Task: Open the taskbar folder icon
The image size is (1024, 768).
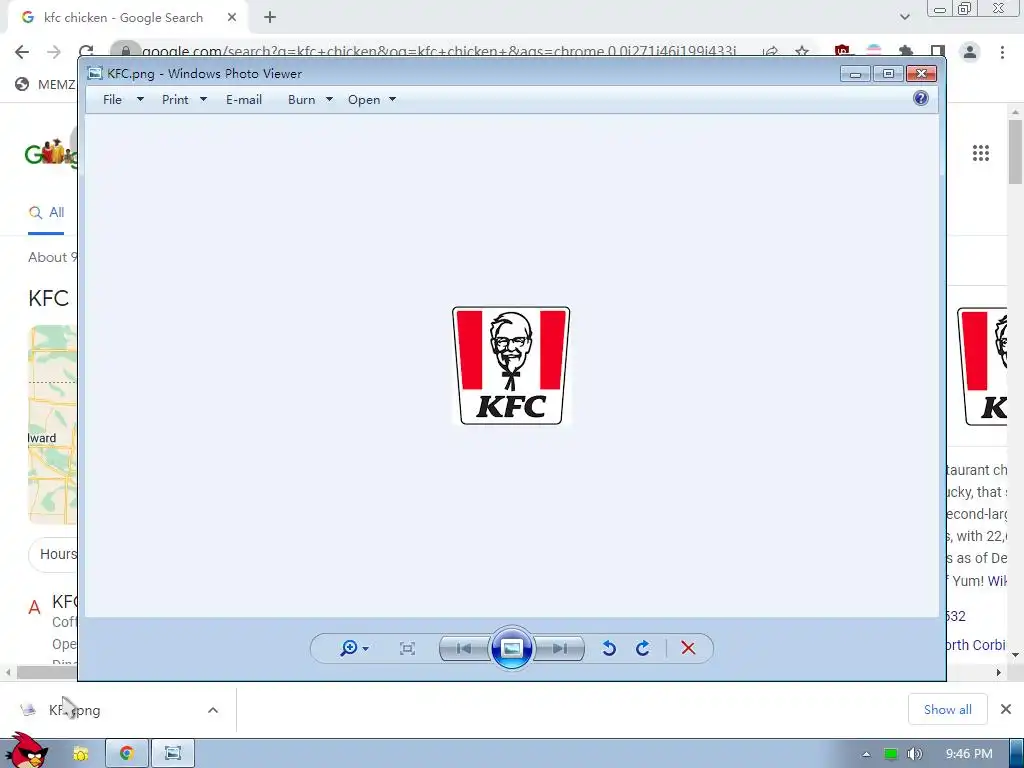Action: (81, 754)
